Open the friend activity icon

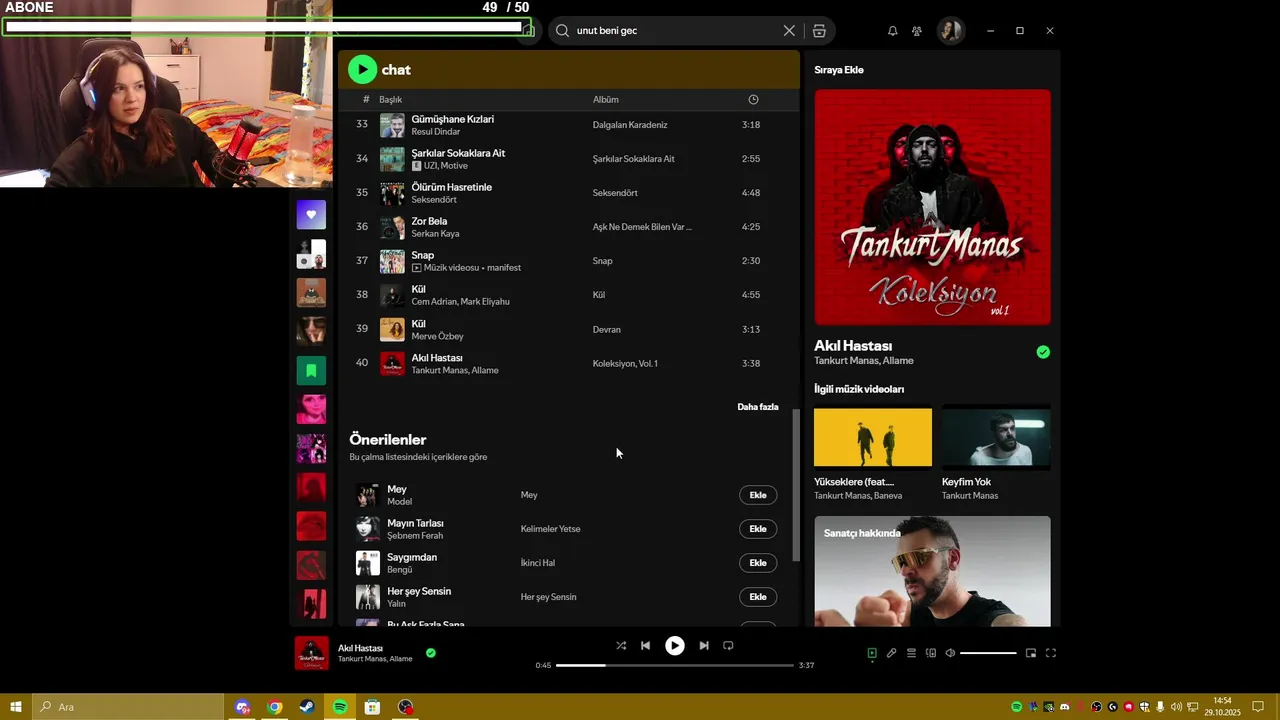pos(916,31)
